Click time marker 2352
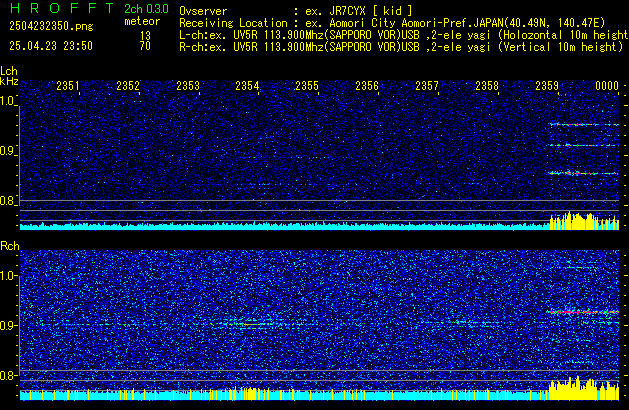629x410 pixels. 128,86
